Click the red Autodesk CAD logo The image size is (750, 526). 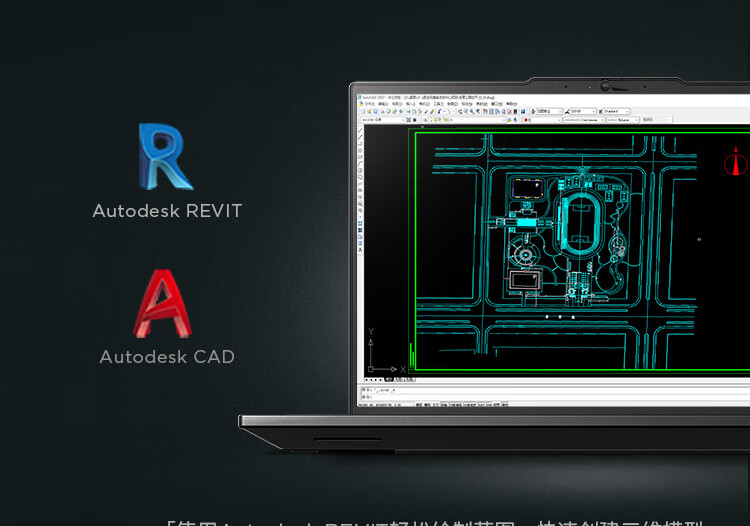[164, 304]
